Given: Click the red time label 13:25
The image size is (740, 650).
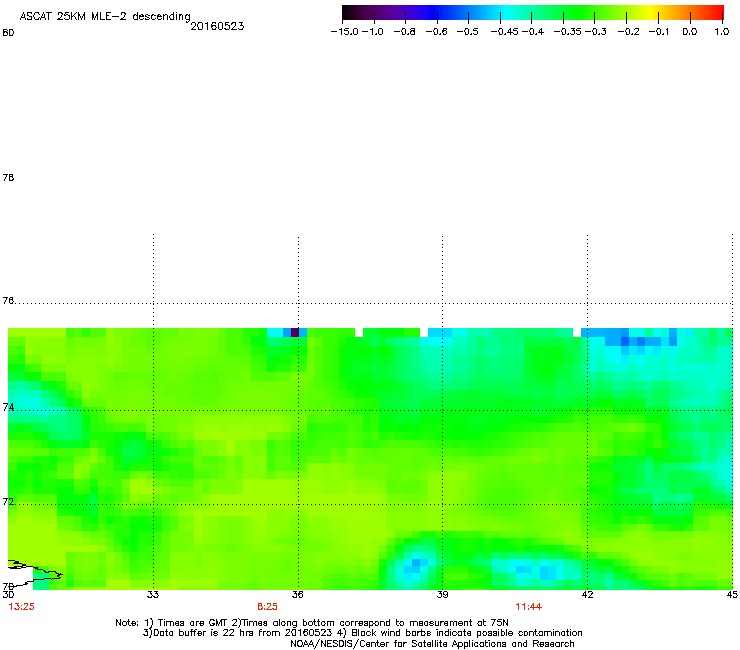Looking at the screenshot, I should [x=21, y=607].
